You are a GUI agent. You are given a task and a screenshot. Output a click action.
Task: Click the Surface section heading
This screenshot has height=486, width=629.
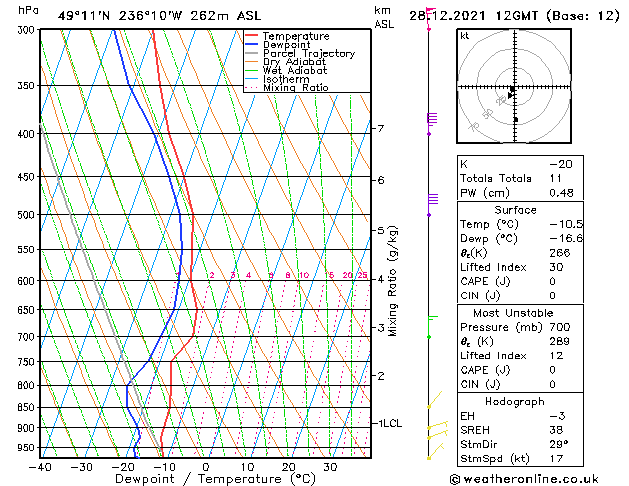coord(515,210)
